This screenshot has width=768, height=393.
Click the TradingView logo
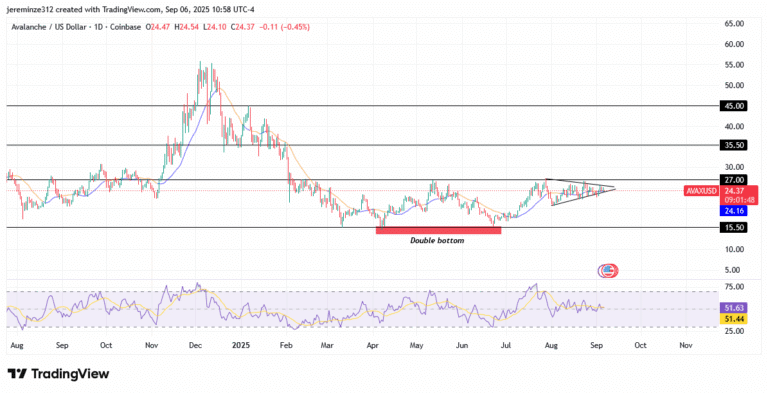[58, 374]
